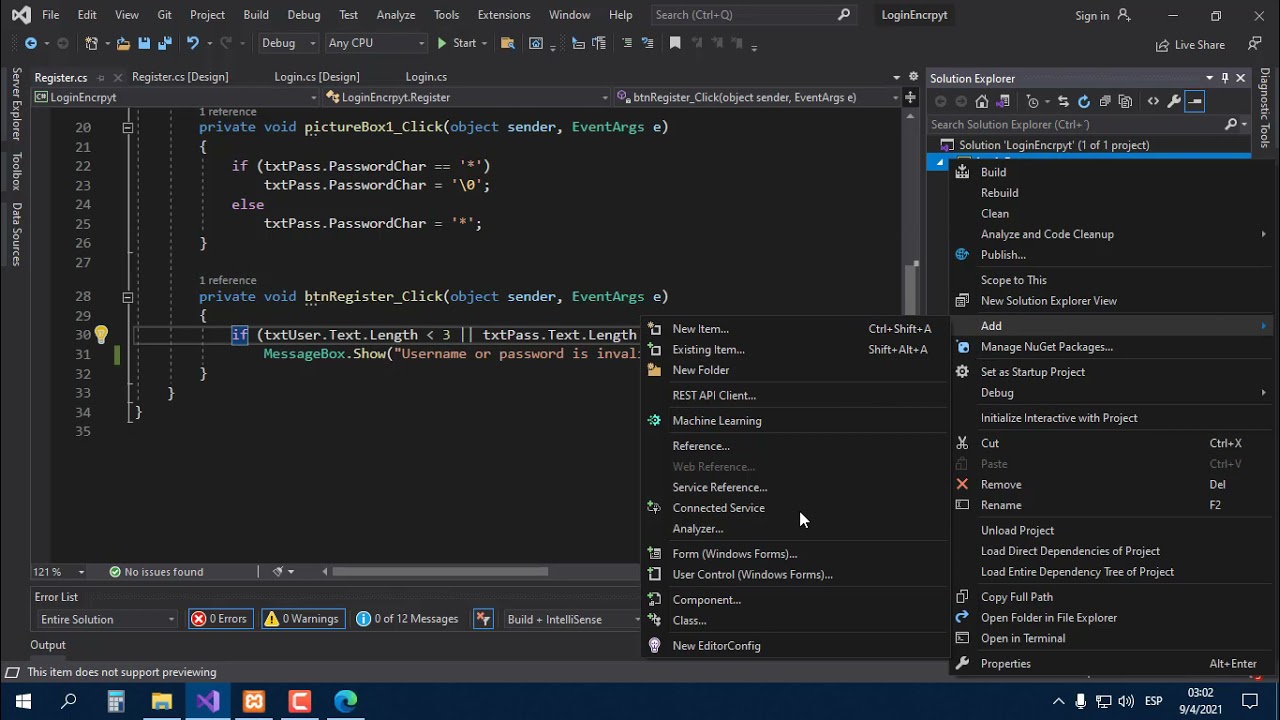Click the Collapse All icon in Solution Explorer

click(x=1105, y=101)
